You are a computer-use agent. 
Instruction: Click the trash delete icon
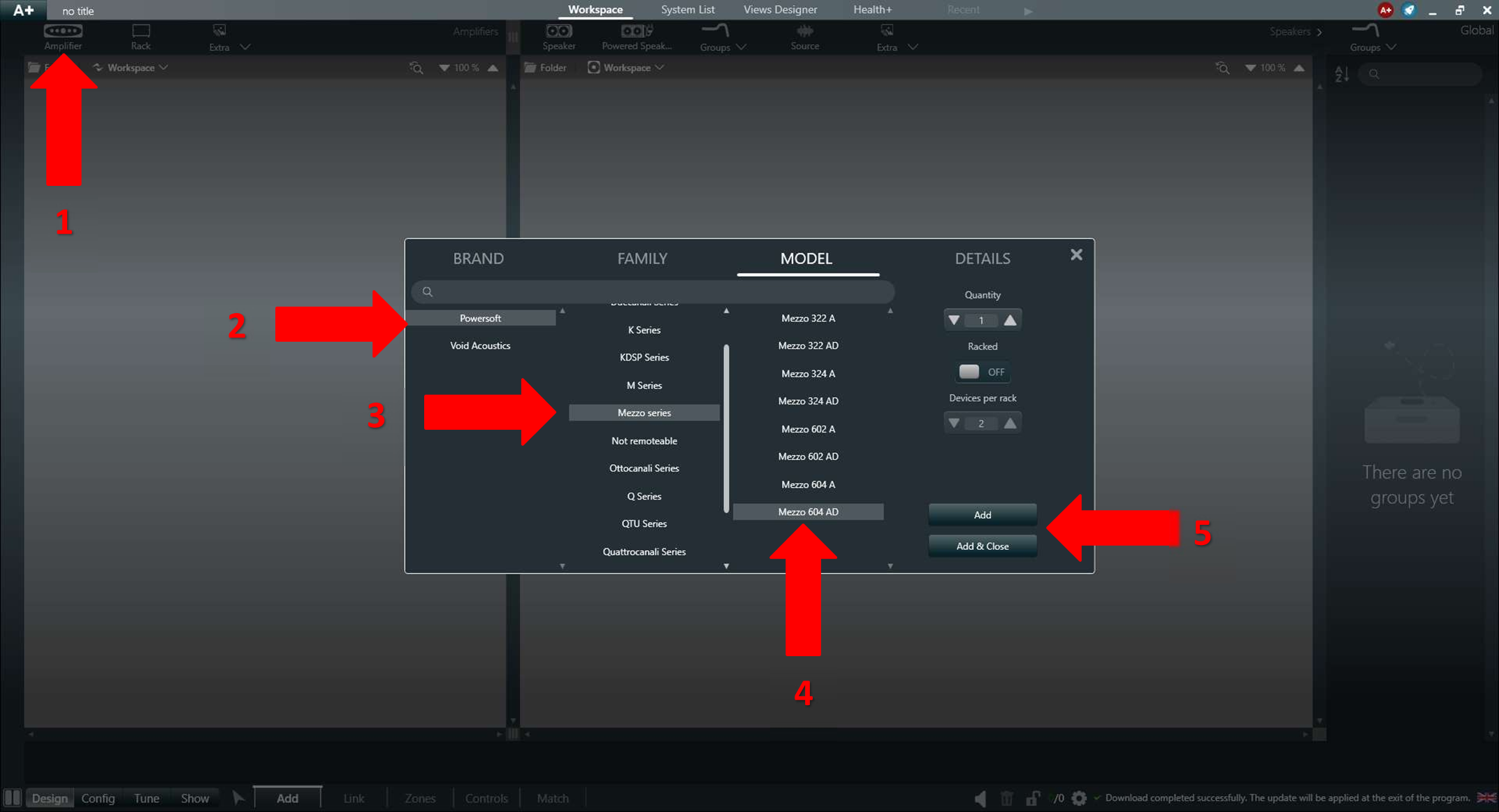1006,798
